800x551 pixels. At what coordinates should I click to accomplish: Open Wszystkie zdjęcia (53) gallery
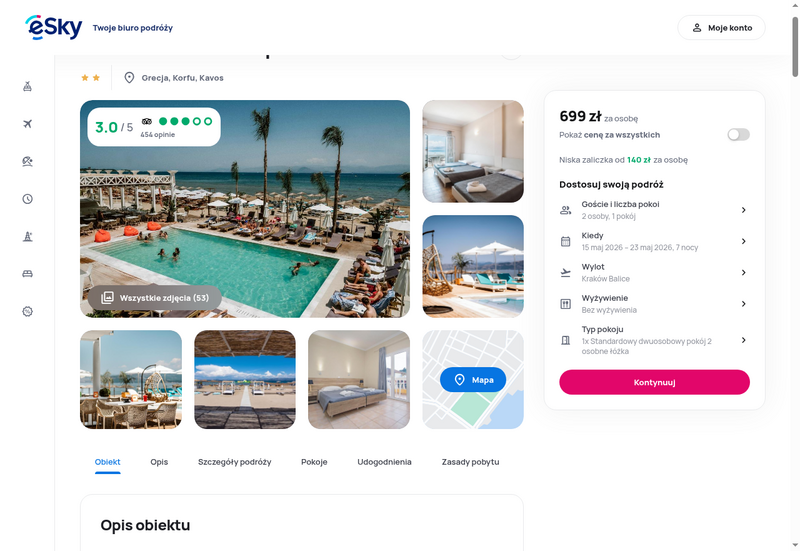click(x=155, y=298)
